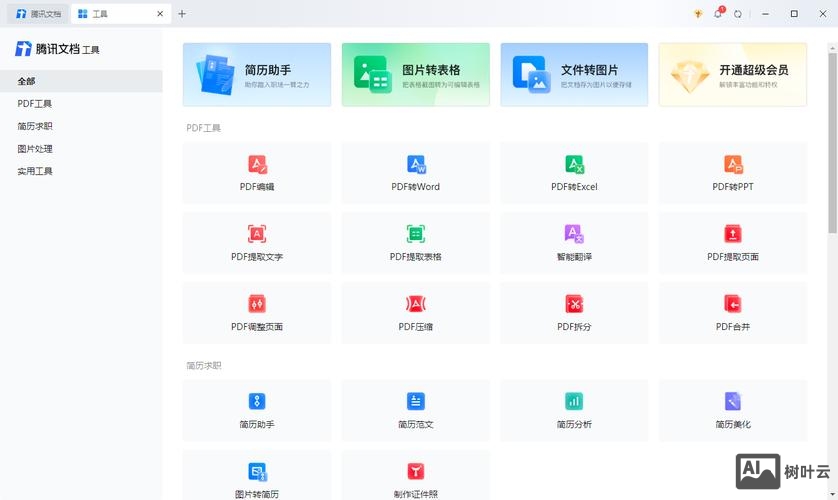Open the 简历助手 banner card
Screen dimensions: 838x500
coord(257,75)
